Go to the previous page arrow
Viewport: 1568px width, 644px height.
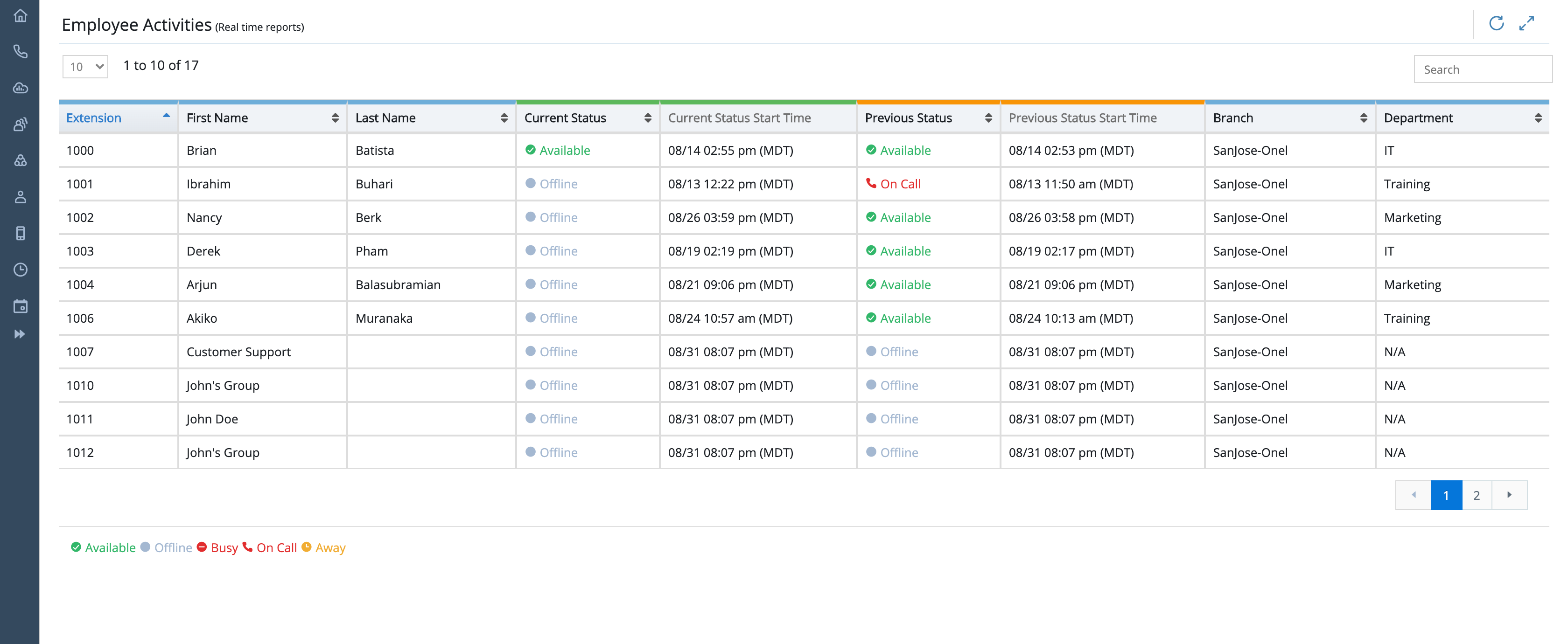coord(1413,495)
